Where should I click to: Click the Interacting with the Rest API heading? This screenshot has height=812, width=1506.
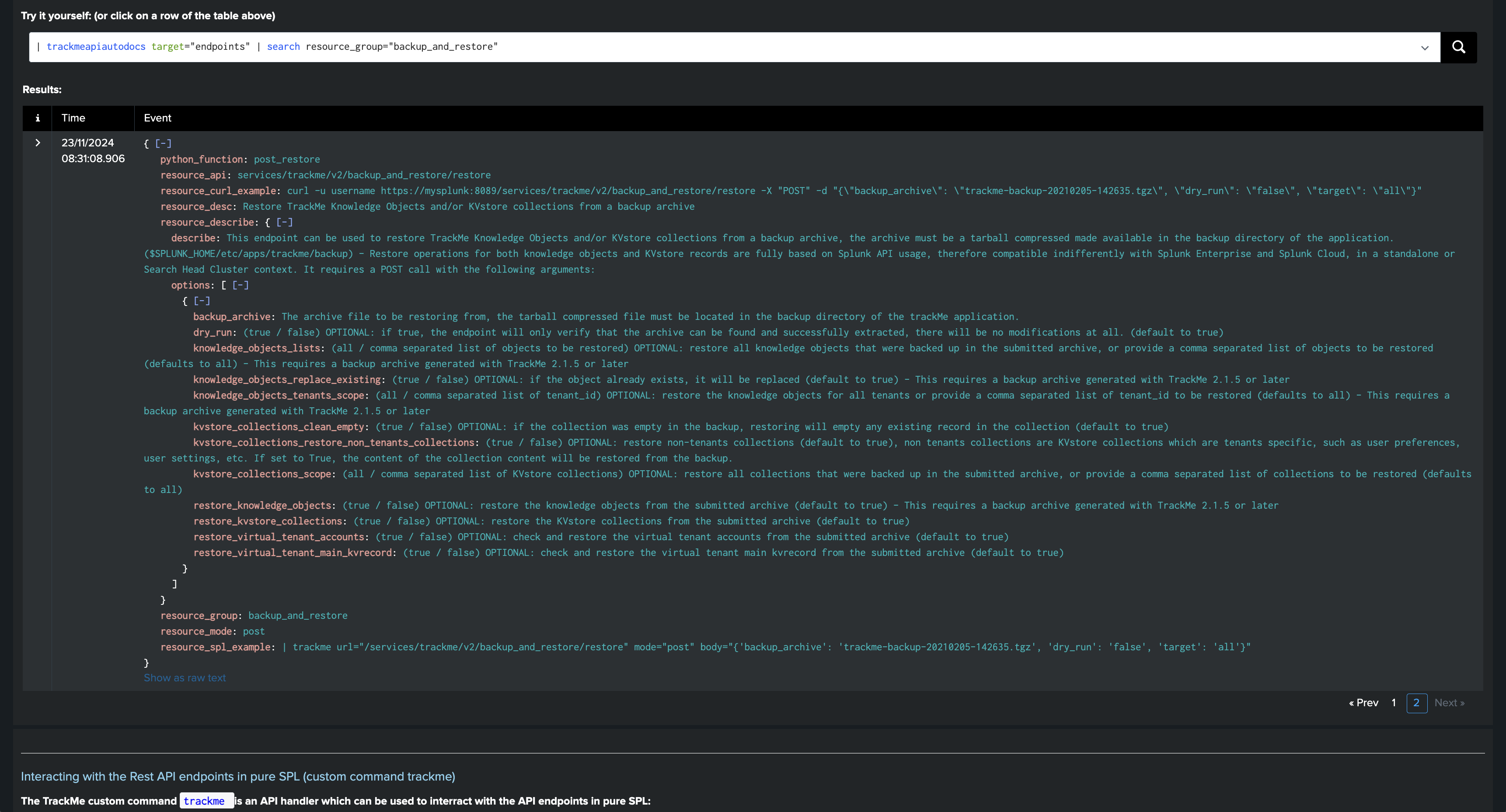point(238,776)
